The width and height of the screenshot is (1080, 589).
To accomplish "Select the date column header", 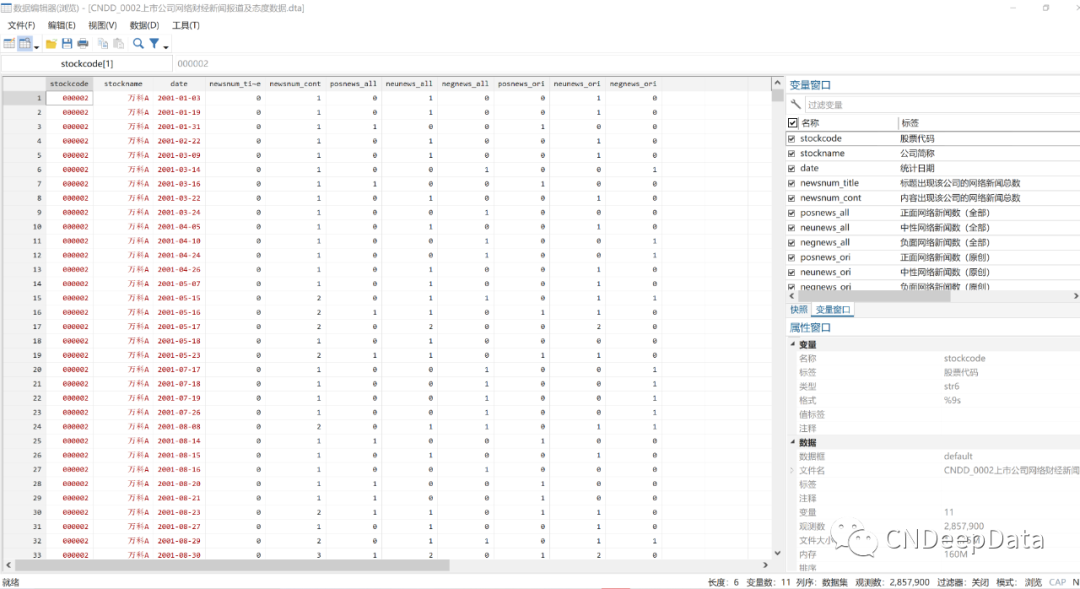I will (179, 83).
